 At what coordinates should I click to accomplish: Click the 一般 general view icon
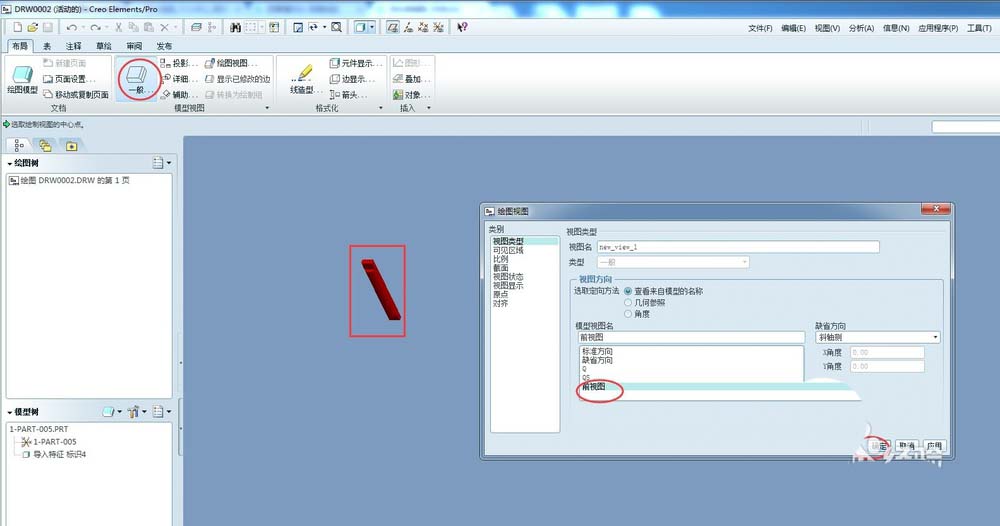[x=137, y=80]
